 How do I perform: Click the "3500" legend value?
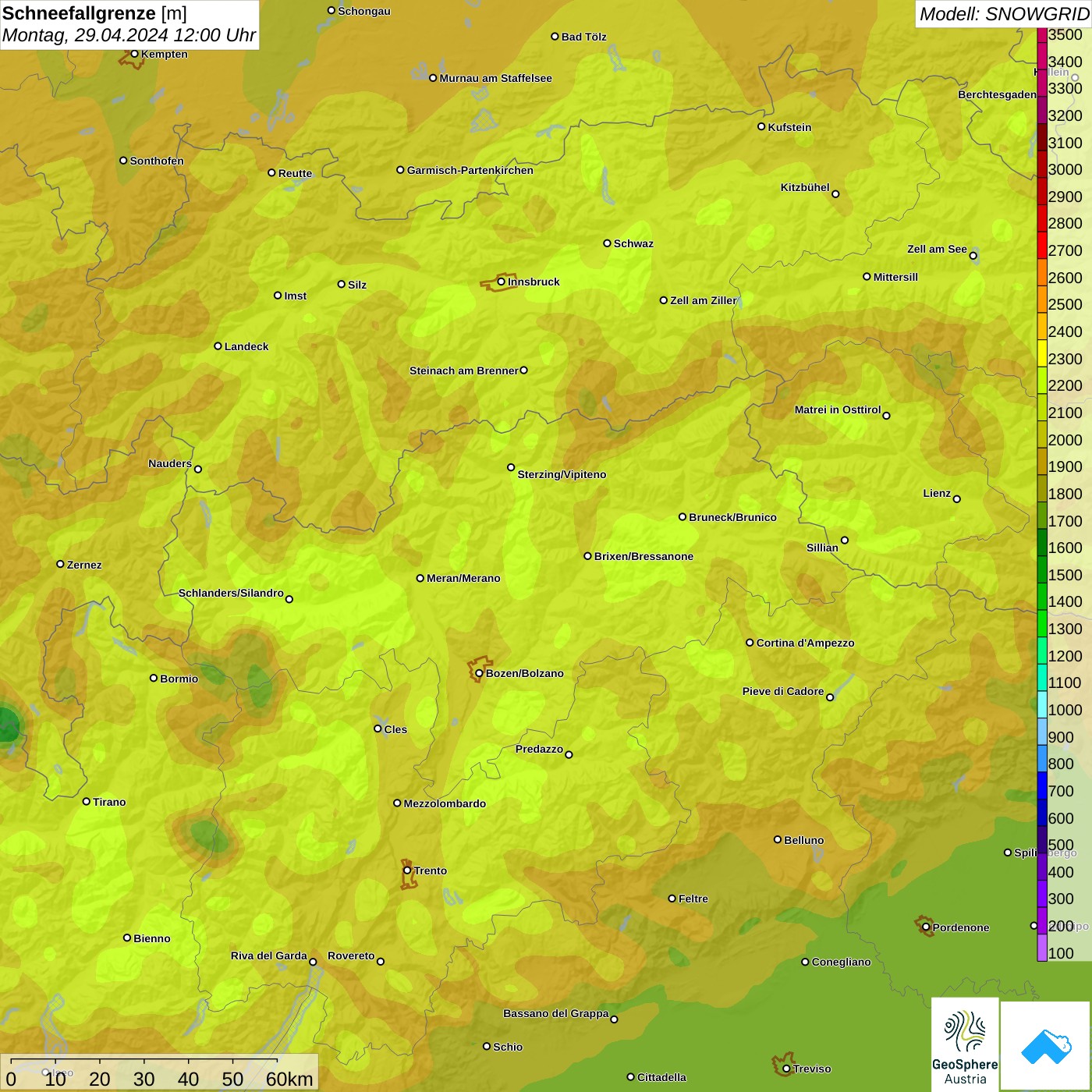click(1065, 34)
